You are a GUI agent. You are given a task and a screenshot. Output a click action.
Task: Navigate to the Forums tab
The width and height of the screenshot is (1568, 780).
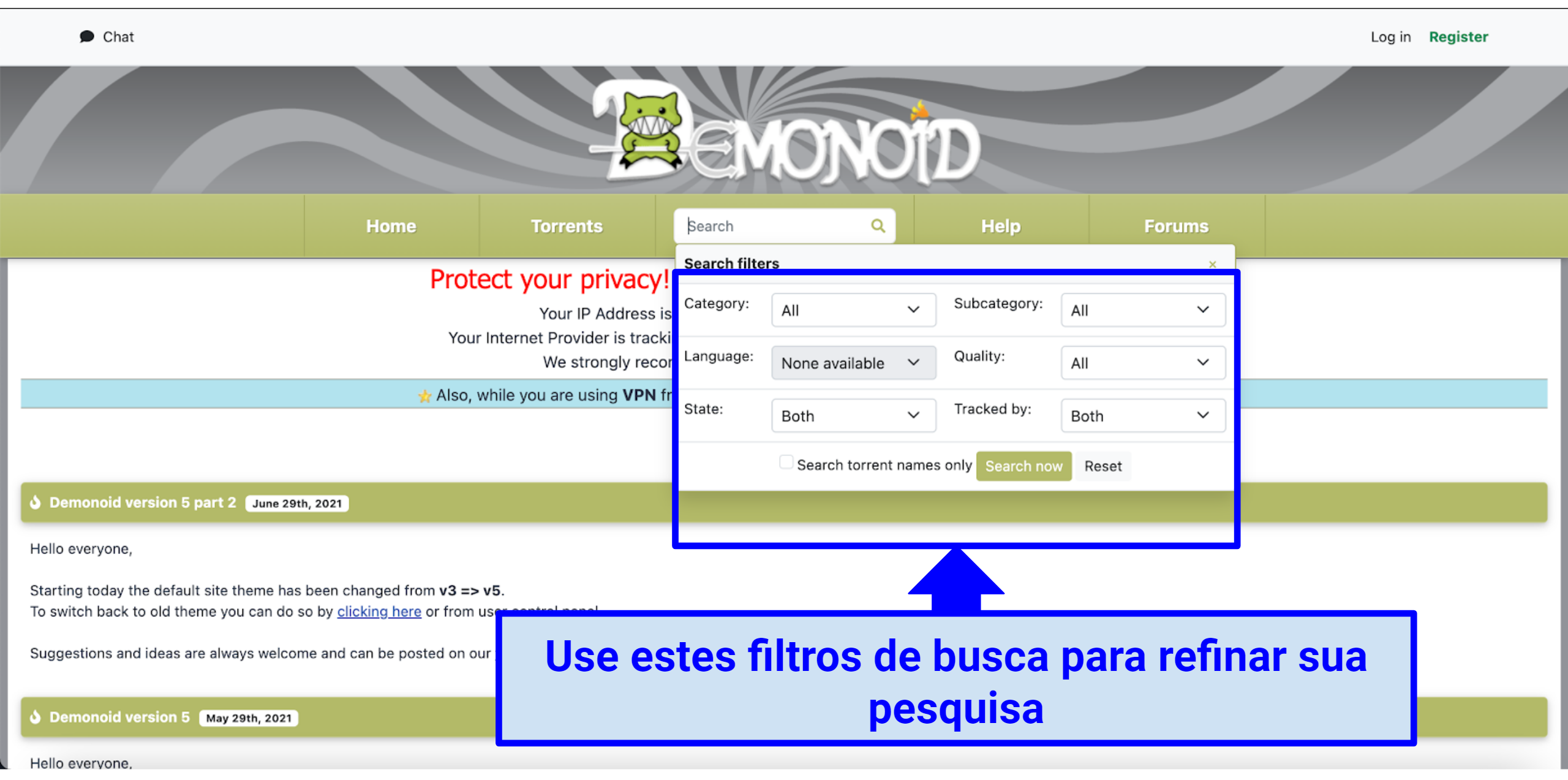[1176, 224]
